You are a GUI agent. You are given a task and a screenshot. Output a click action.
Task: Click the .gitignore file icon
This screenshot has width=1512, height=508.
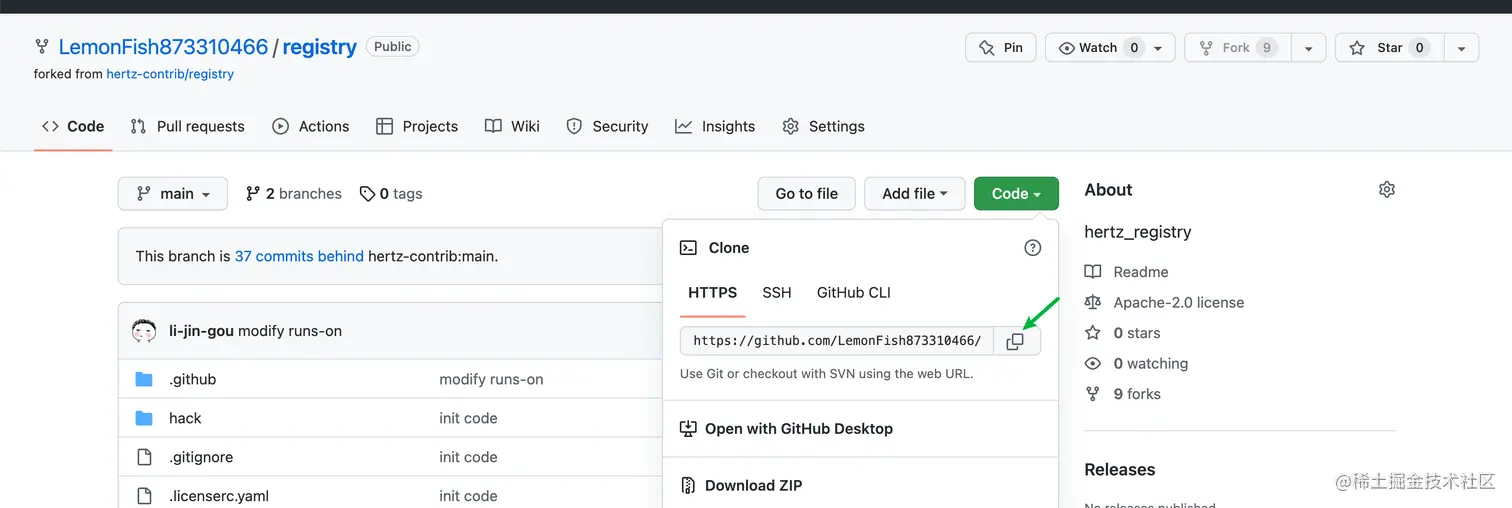click(144, 457)
